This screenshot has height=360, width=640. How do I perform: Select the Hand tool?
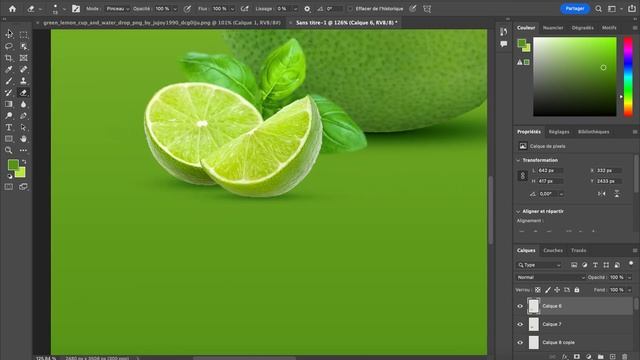click(23, 139)
